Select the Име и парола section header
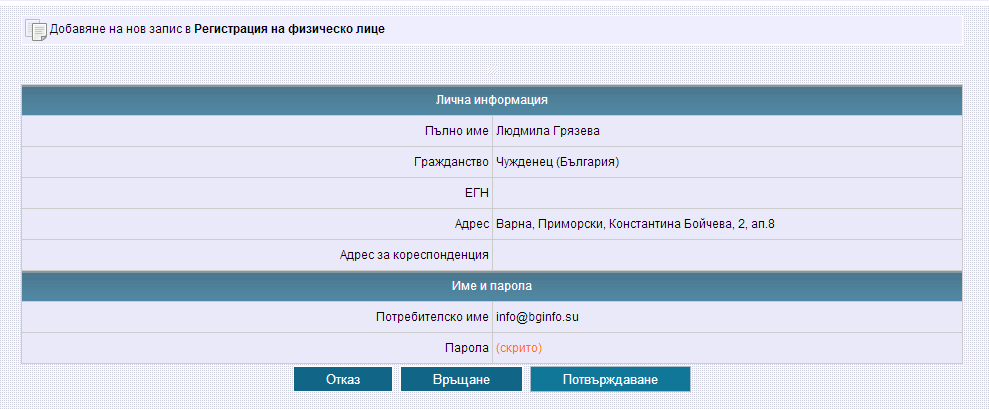 tap(492, 286)
